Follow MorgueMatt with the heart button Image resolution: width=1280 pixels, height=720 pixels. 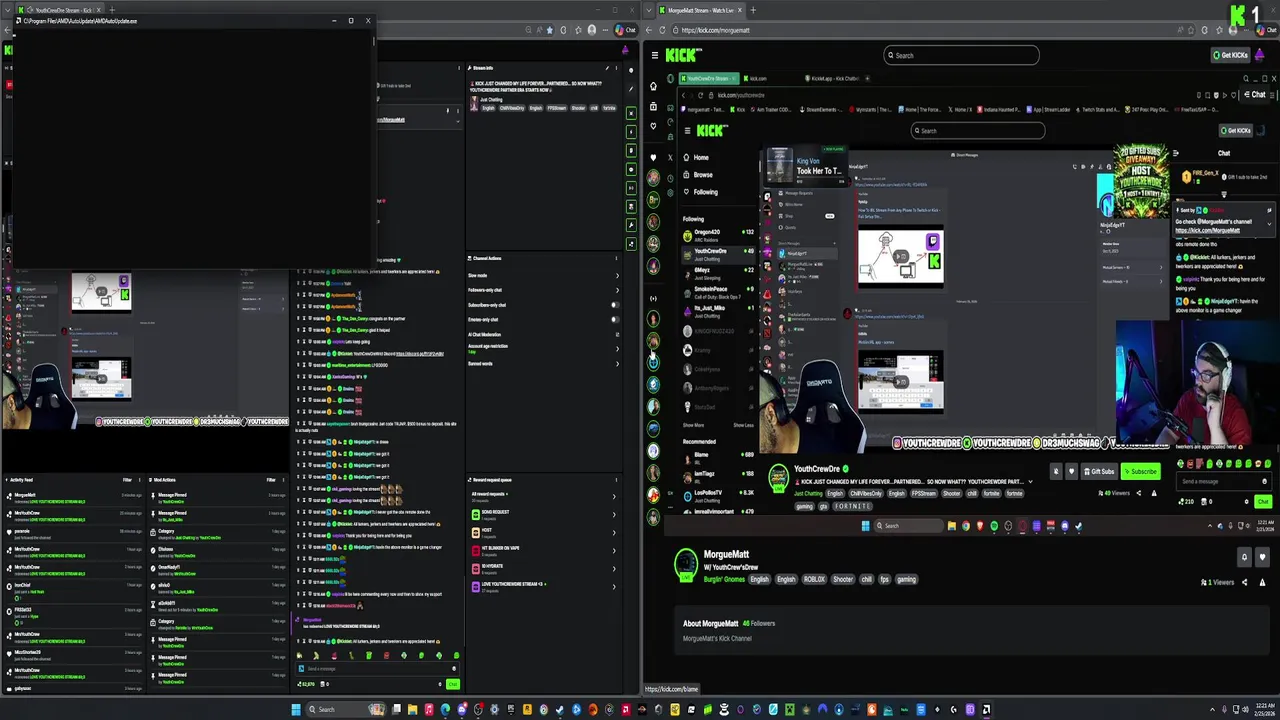1263,557
